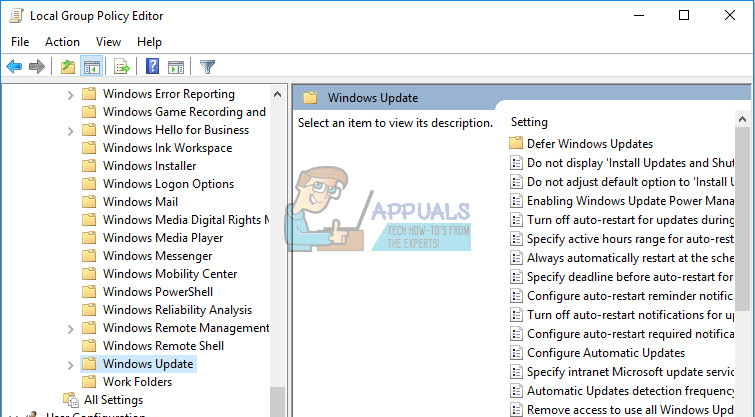
Task: Click policy icon beside Configure Automatic Updates
Action: 516,353
